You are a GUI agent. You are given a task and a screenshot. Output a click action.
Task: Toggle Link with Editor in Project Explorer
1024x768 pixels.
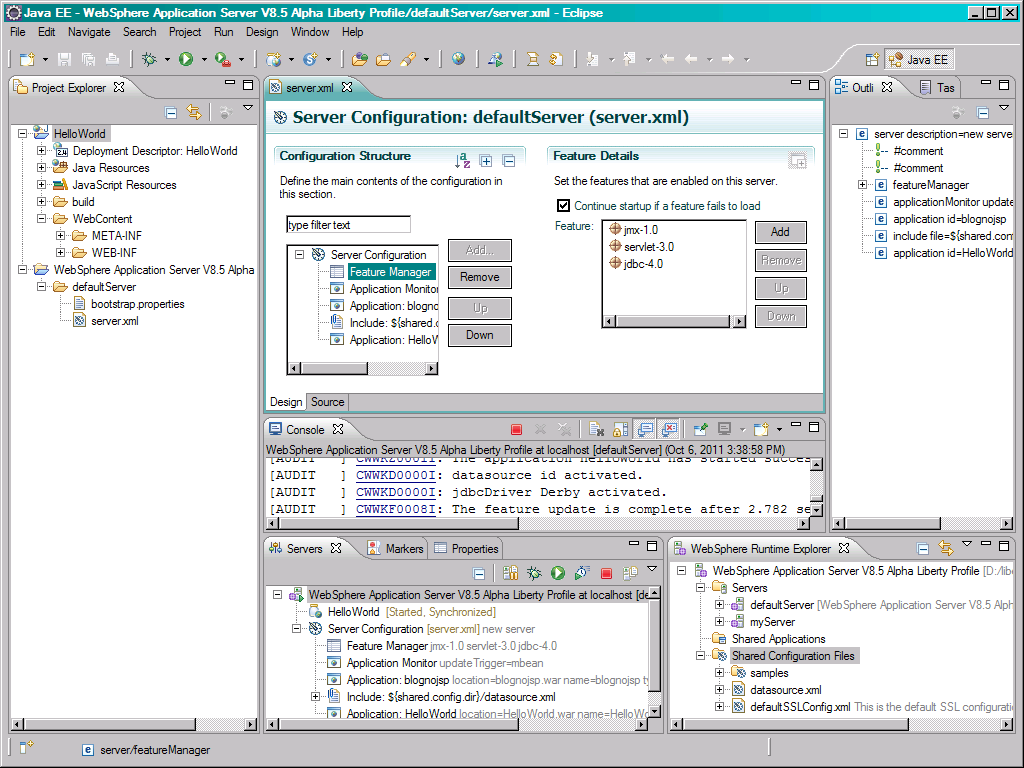[x=195, y=112]
